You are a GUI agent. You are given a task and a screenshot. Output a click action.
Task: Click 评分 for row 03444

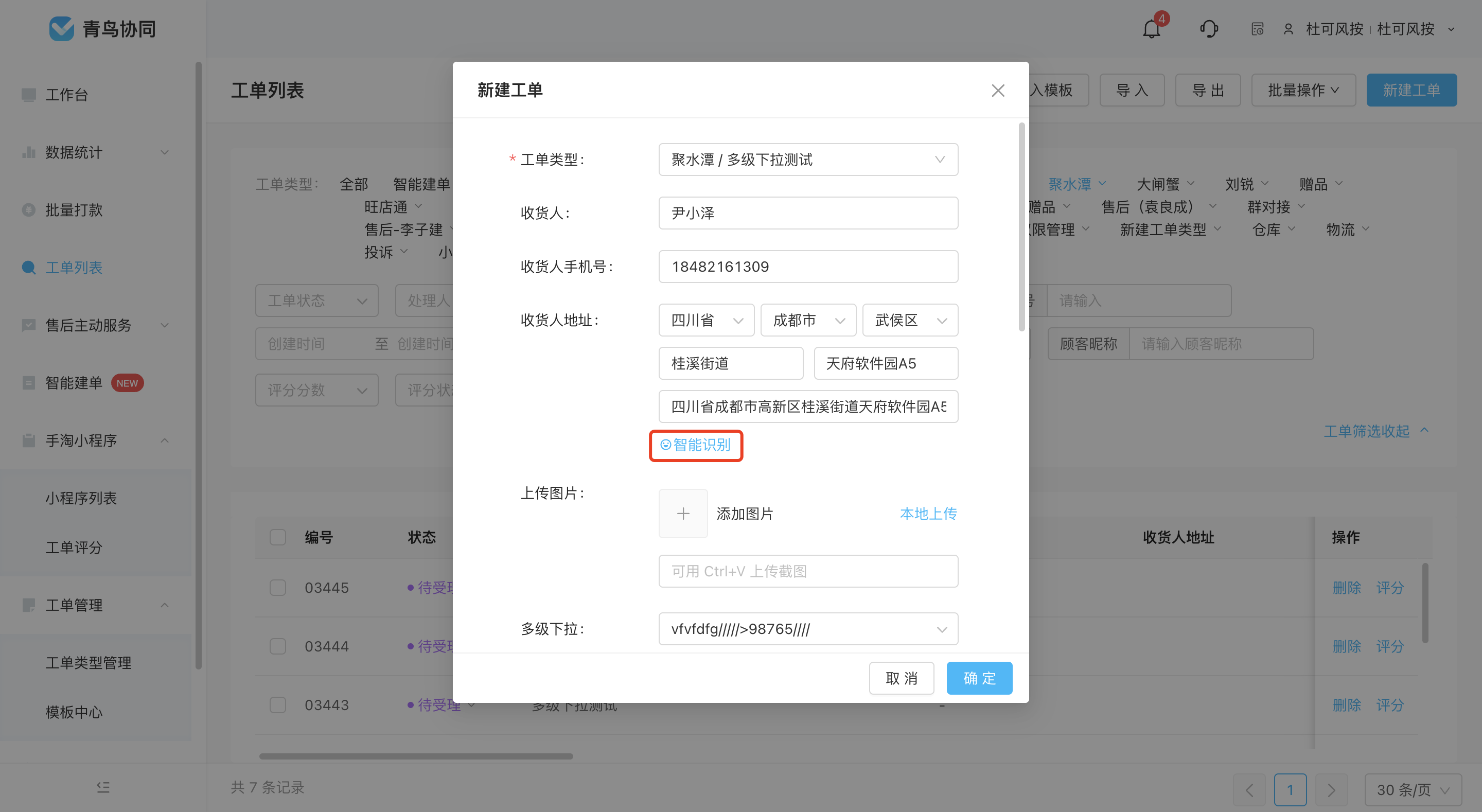coord(1389,646)
